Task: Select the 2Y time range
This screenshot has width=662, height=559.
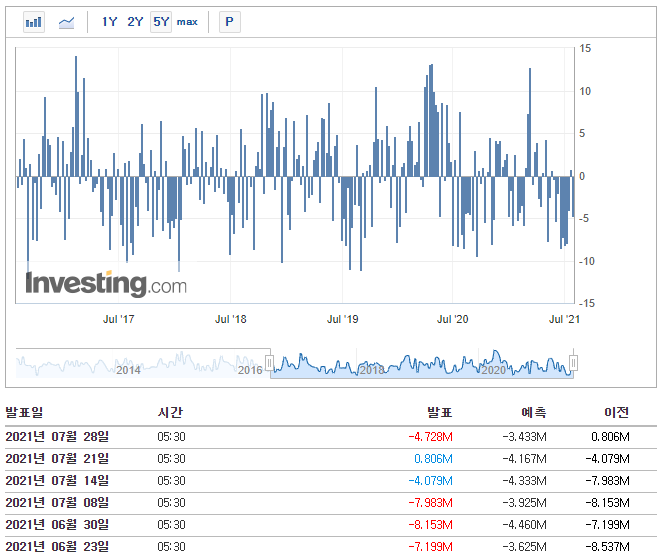Action: point(135,22)
